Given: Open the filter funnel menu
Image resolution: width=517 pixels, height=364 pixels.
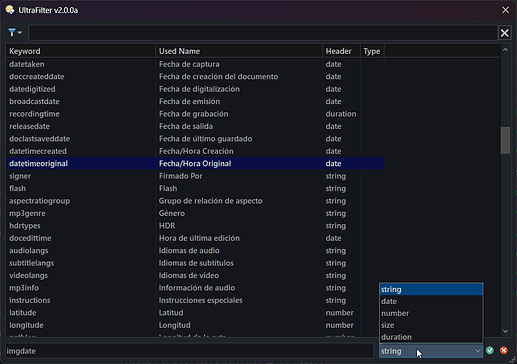Looking at the screenshot, I should [15, 32].
